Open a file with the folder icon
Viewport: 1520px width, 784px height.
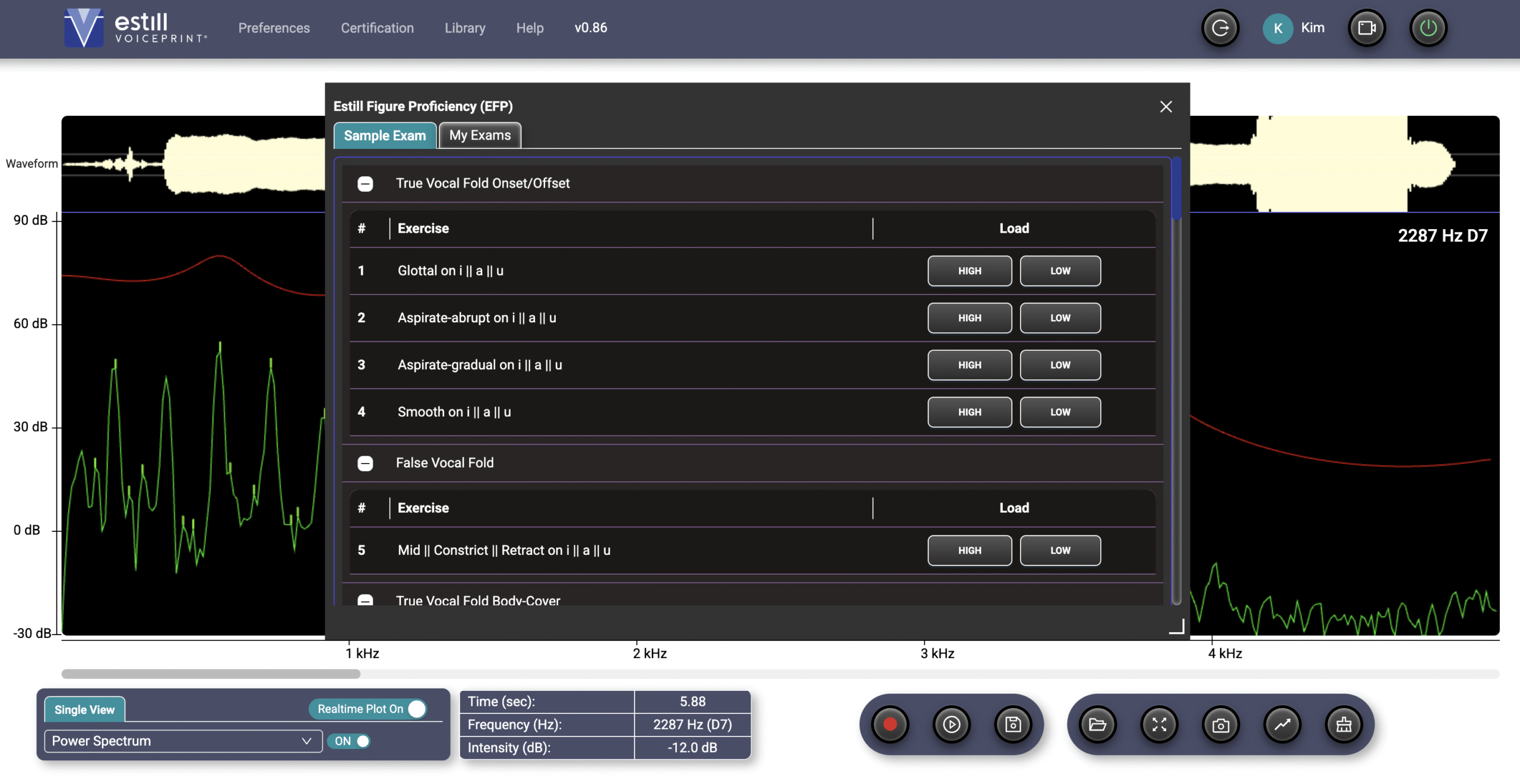coord(1097,724)
